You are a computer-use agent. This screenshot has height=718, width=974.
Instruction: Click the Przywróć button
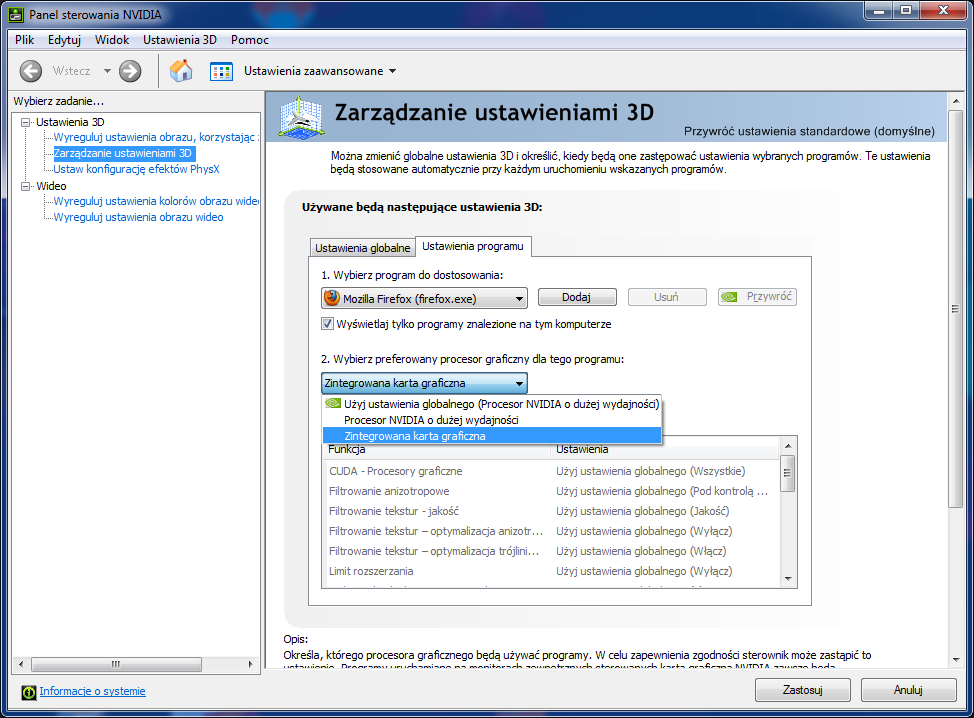[x=757, y=297]
